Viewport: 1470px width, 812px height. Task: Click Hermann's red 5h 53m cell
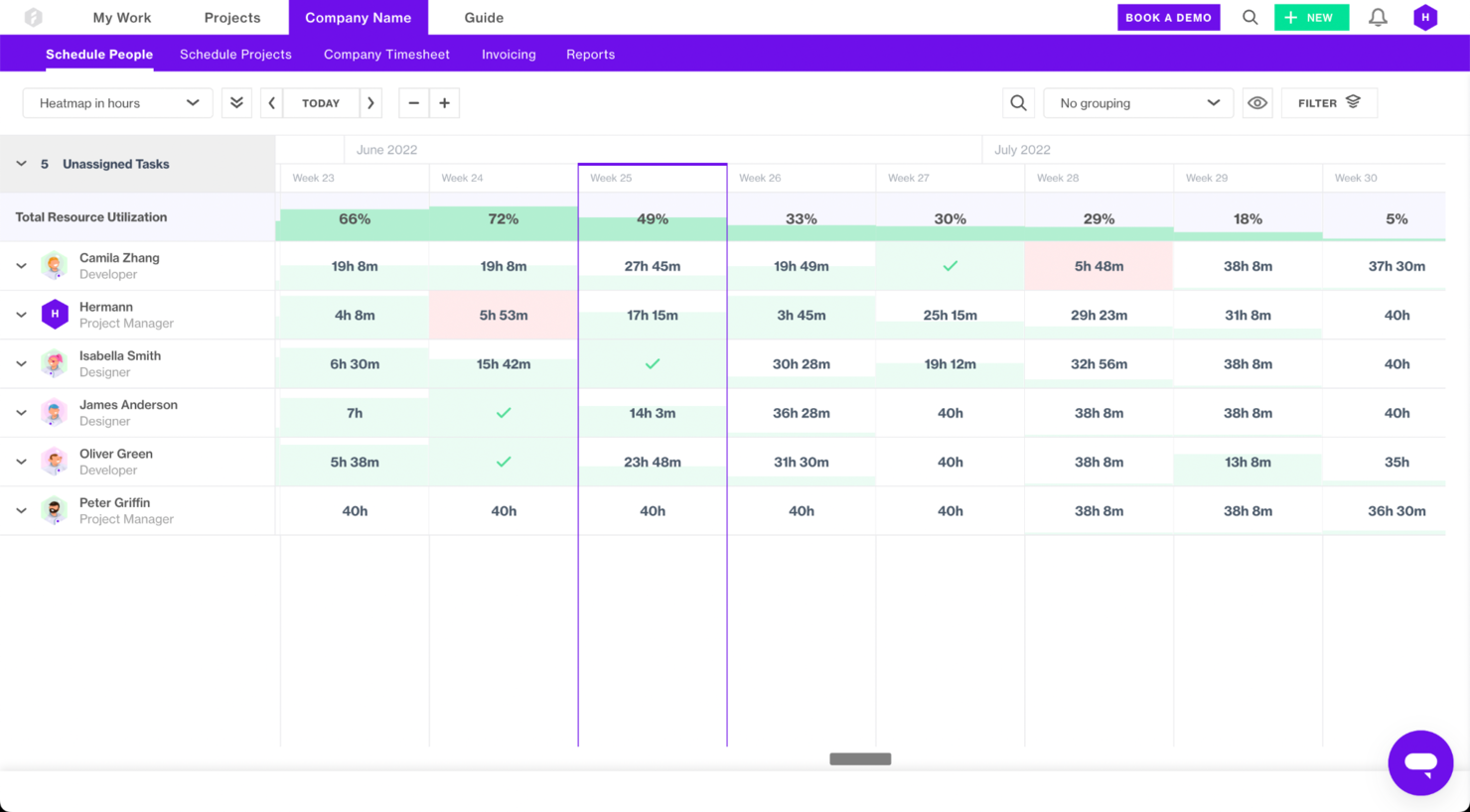coord(504,315)
